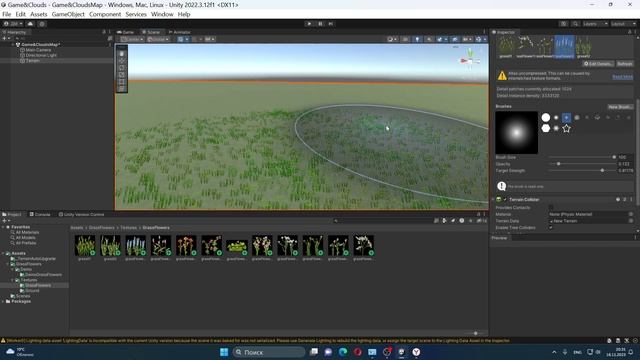Select the highlighted blue brush
Screen dimensions: 640x360
click(566, 118)
